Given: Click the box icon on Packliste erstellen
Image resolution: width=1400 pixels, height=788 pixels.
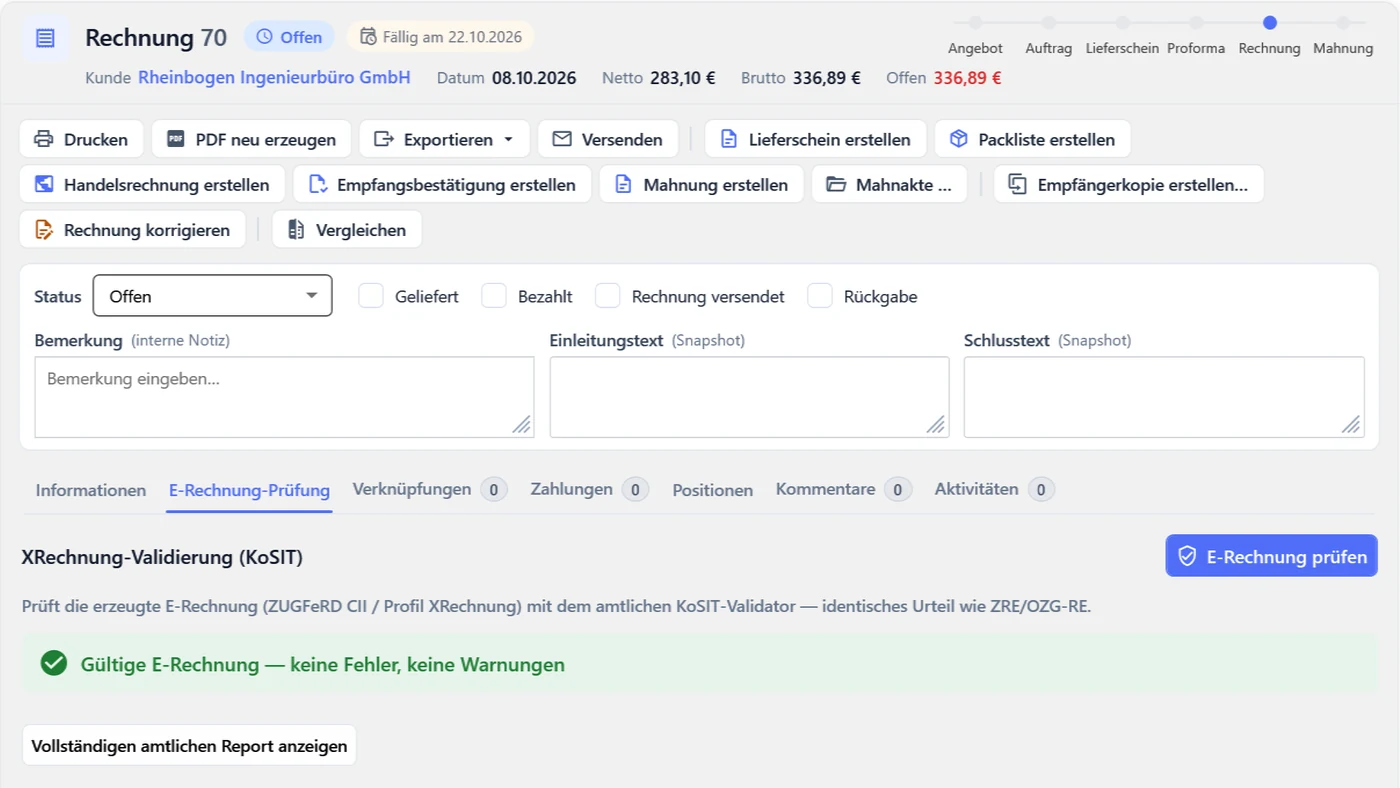Looking at the screenshot, I should 959,139.
